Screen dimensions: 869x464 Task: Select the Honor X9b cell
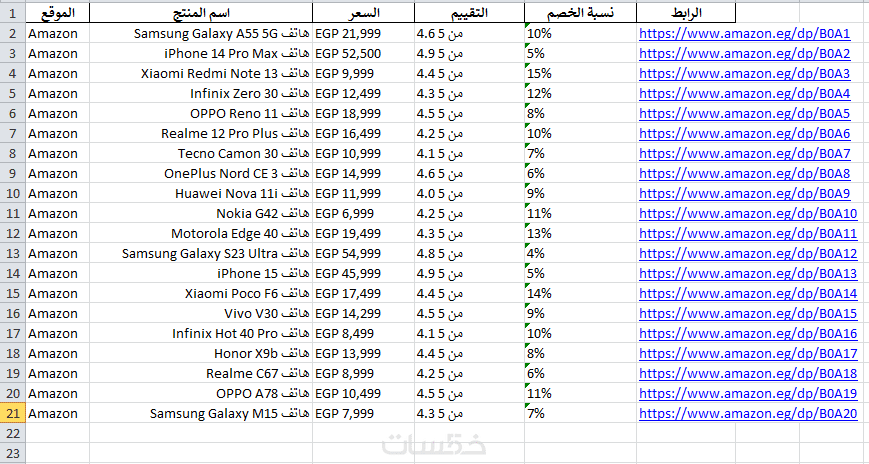coord(201,353)
